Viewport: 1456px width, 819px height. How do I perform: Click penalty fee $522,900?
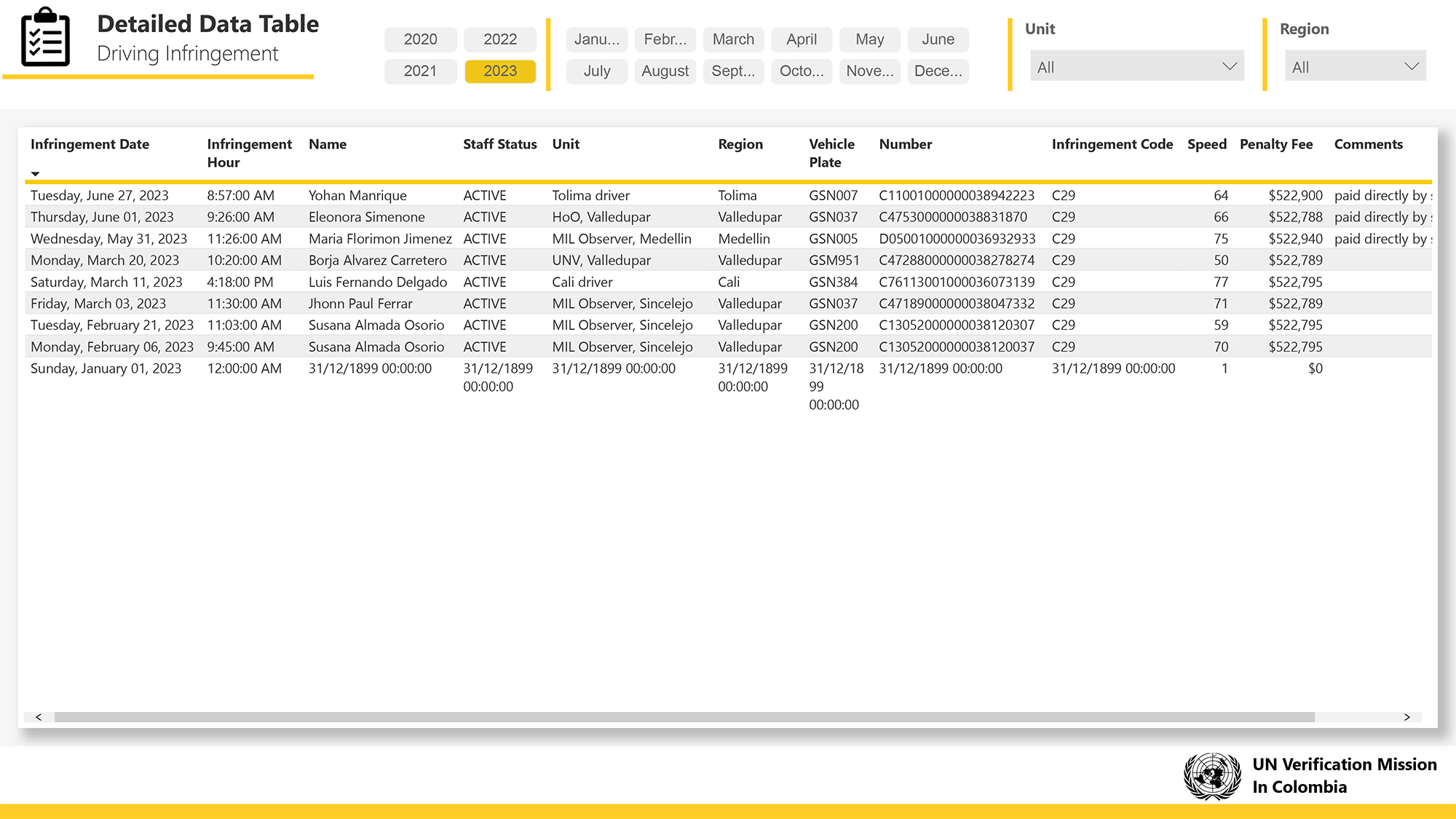[x=1295, y=195]
